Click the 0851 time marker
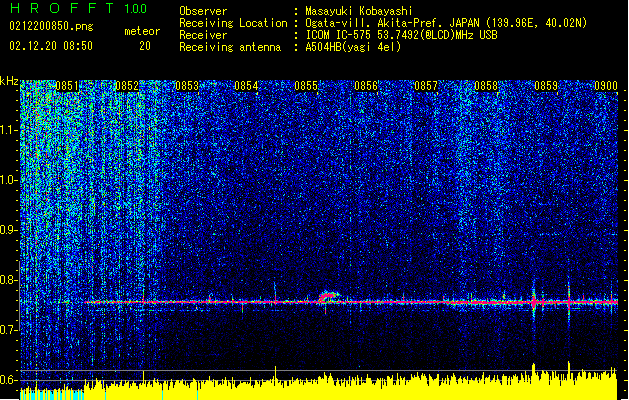 67,86
